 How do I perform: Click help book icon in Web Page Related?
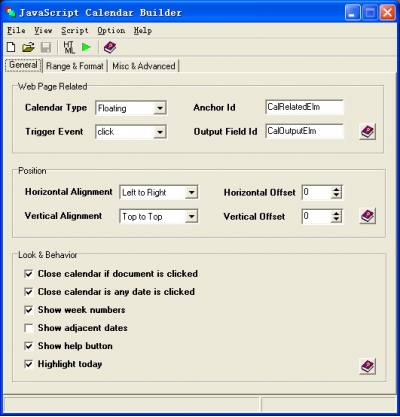click(x=368, y=132)
